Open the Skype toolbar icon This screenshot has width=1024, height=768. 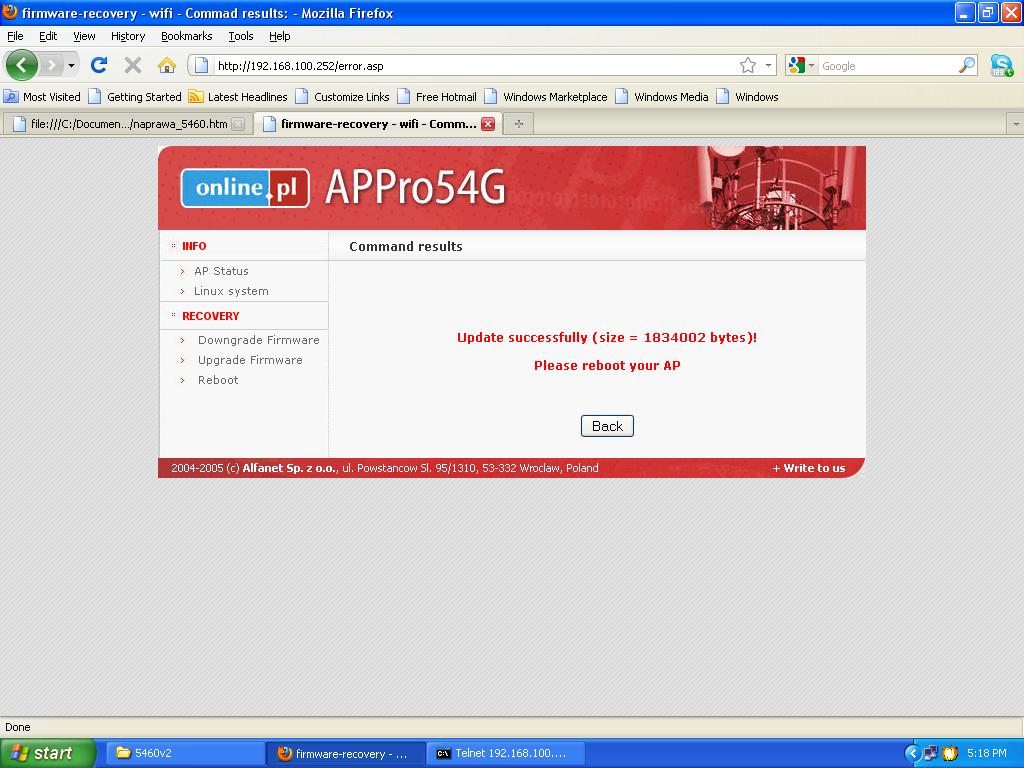(1001, 65)
